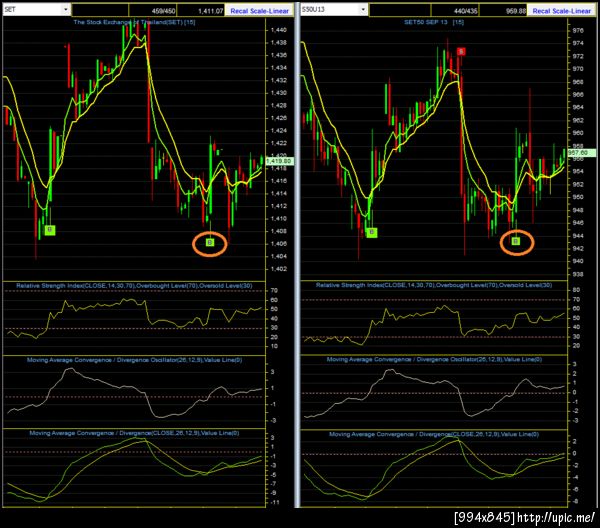Click the Stock Exchange of Thailand(SET) chart title
Image resolution: width=600 pixels, height=528 pixels.
click(134, 22)
